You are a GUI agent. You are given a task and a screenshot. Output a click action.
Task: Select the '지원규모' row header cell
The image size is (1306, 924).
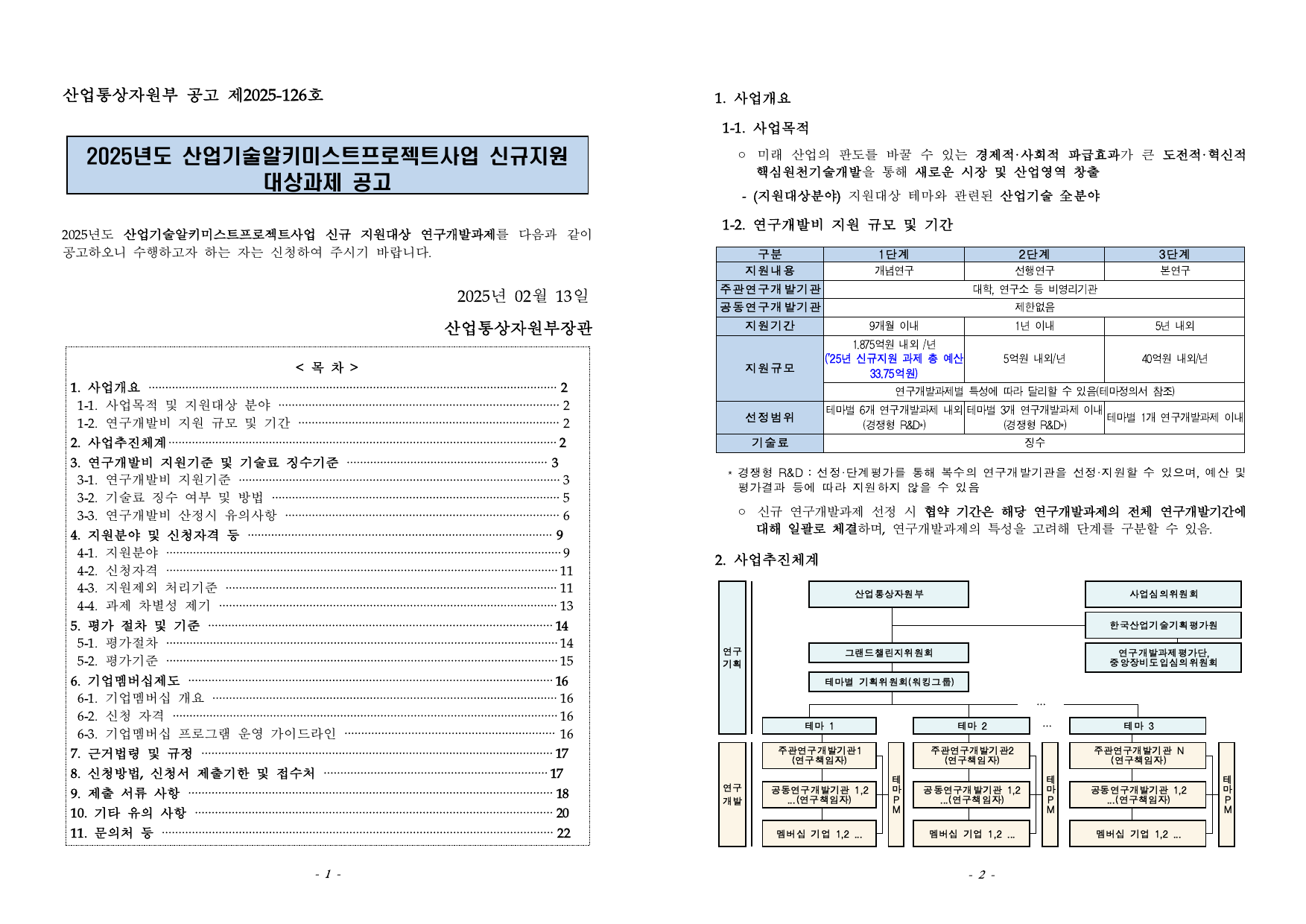770,368
